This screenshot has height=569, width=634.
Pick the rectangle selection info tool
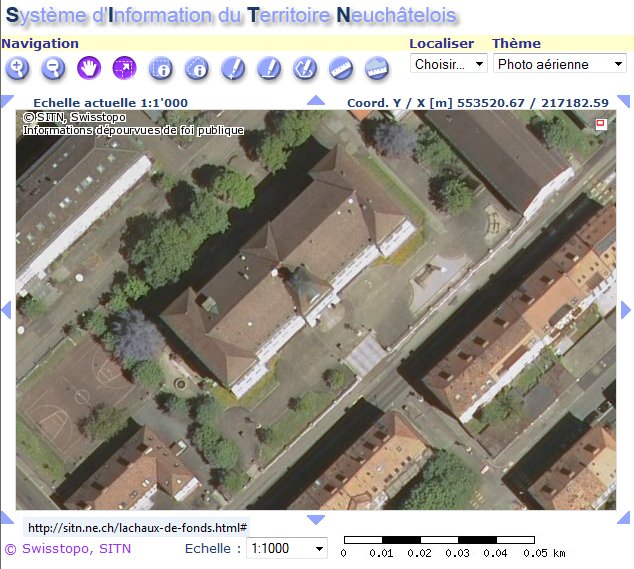pos(161,68)
